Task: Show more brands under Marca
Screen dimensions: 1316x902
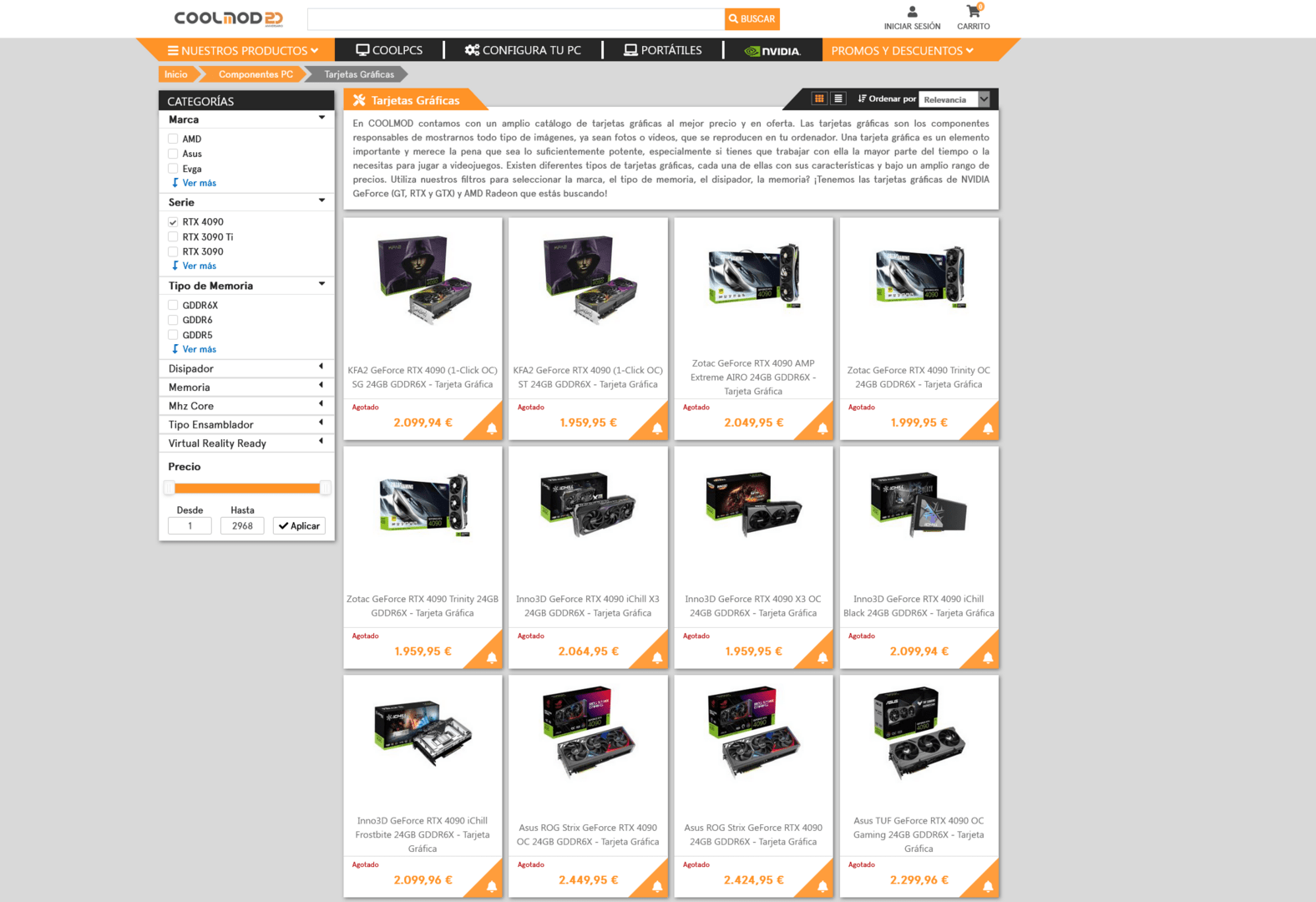Action: click(195, 183)
